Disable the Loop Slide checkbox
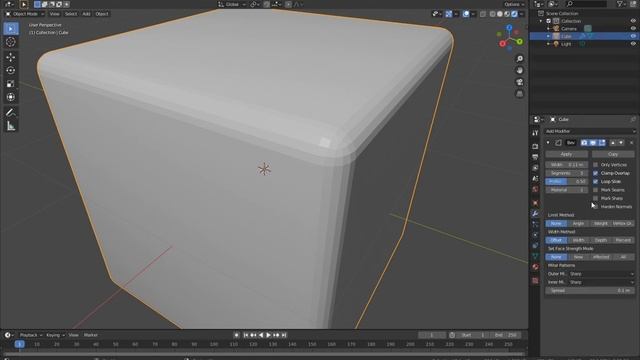This screenshot has height=360, width=640. (596, 181)
